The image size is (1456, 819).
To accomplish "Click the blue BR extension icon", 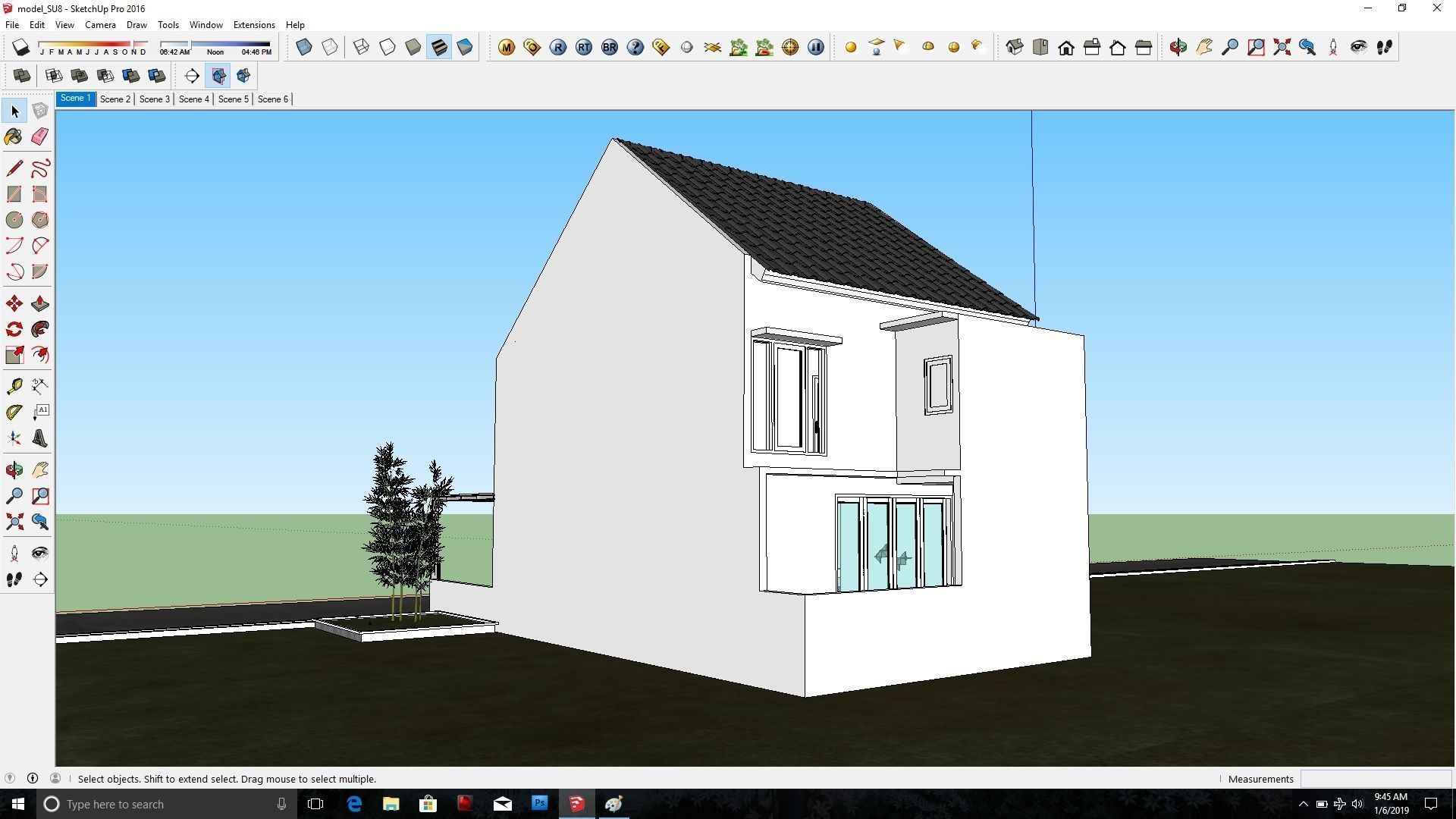I will (x=610, y=47).
